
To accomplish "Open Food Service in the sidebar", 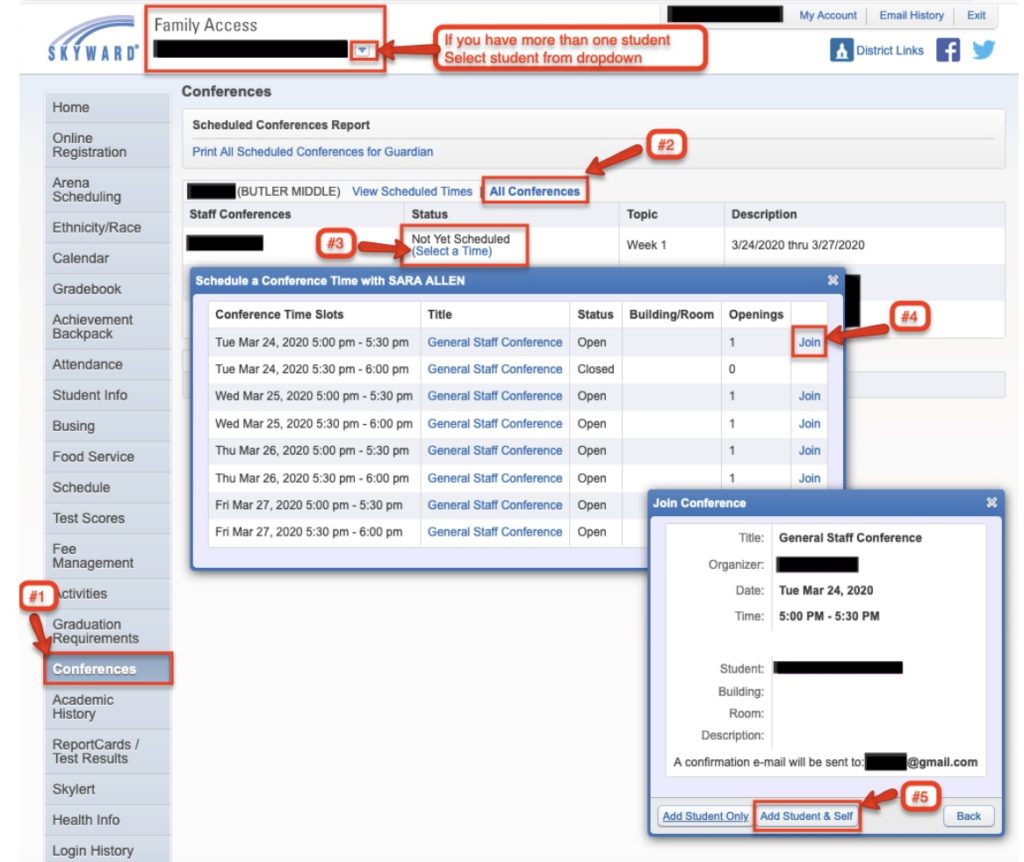I will click(107, 456).
